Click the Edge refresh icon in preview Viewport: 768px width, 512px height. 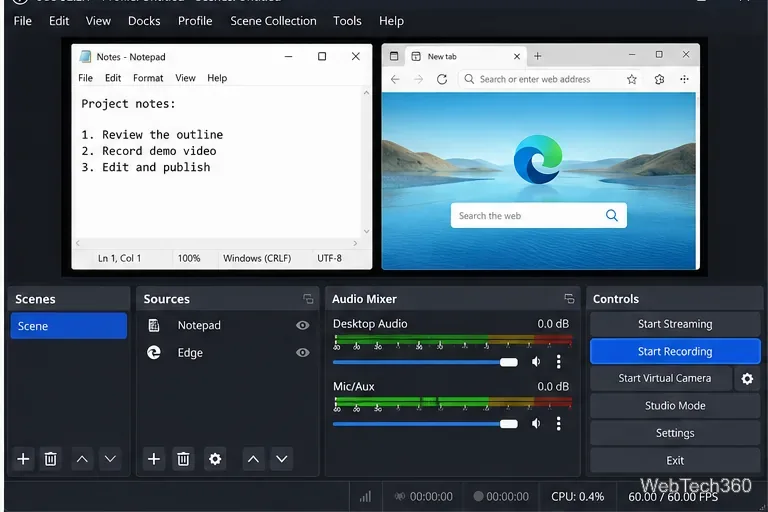click(442, 79)
